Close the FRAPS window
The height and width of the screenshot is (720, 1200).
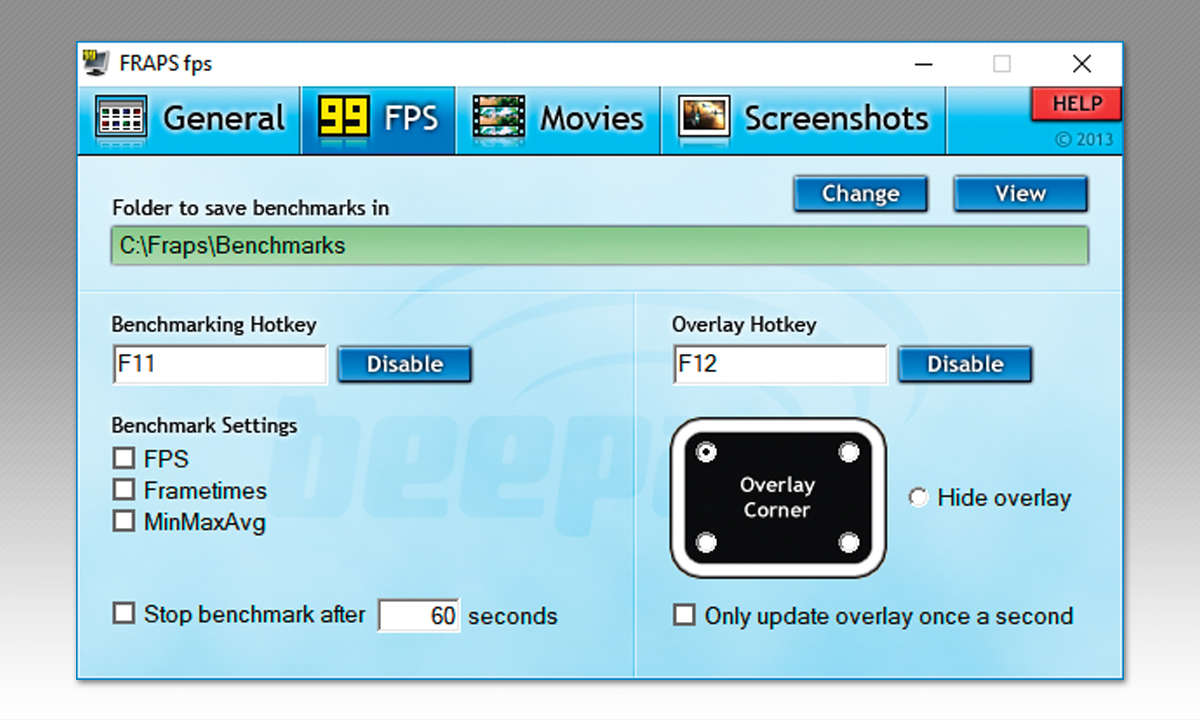pos(1082,64)
